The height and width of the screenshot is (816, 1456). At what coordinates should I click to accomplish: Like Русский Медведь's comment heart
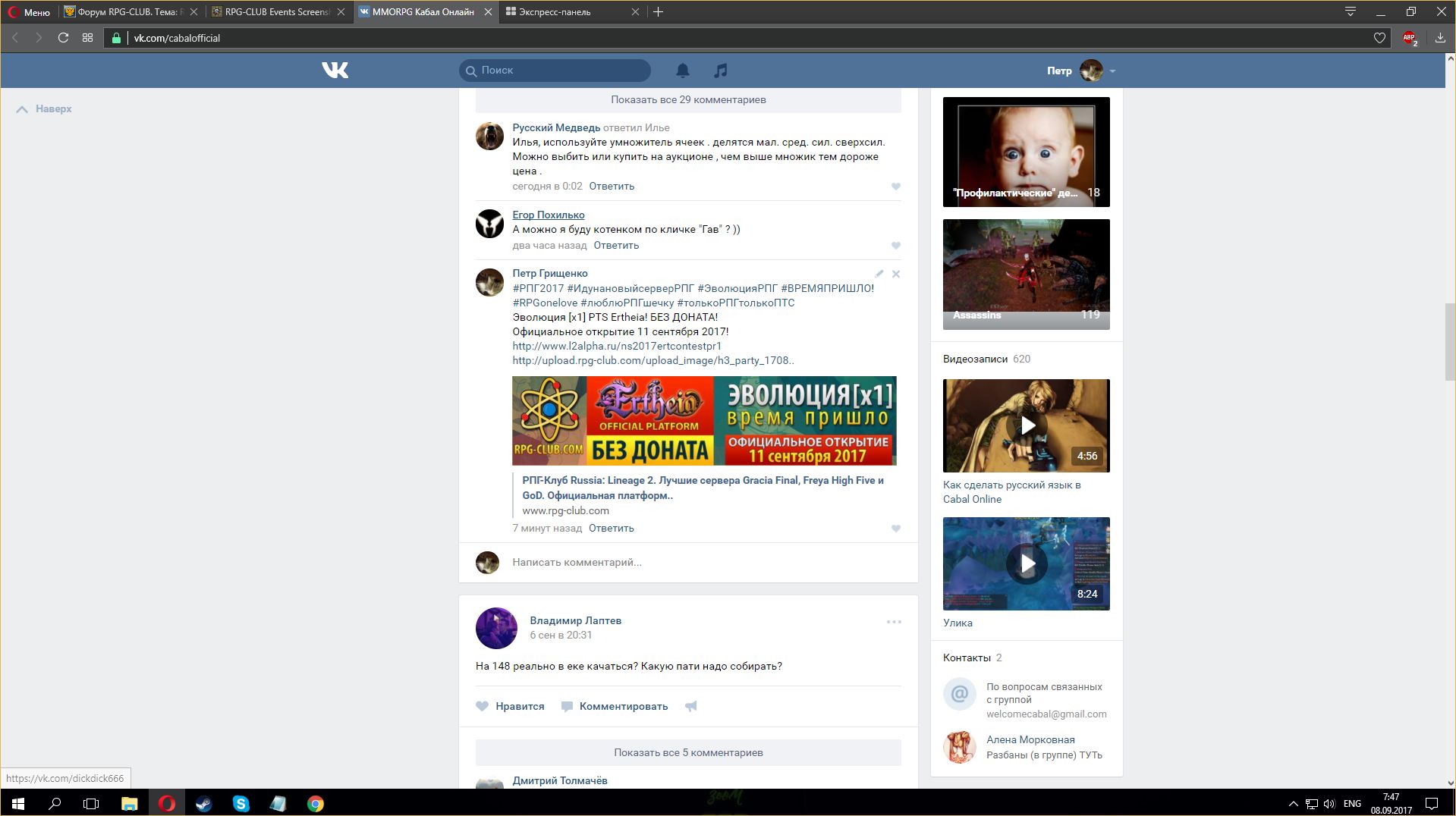[896, 187]
